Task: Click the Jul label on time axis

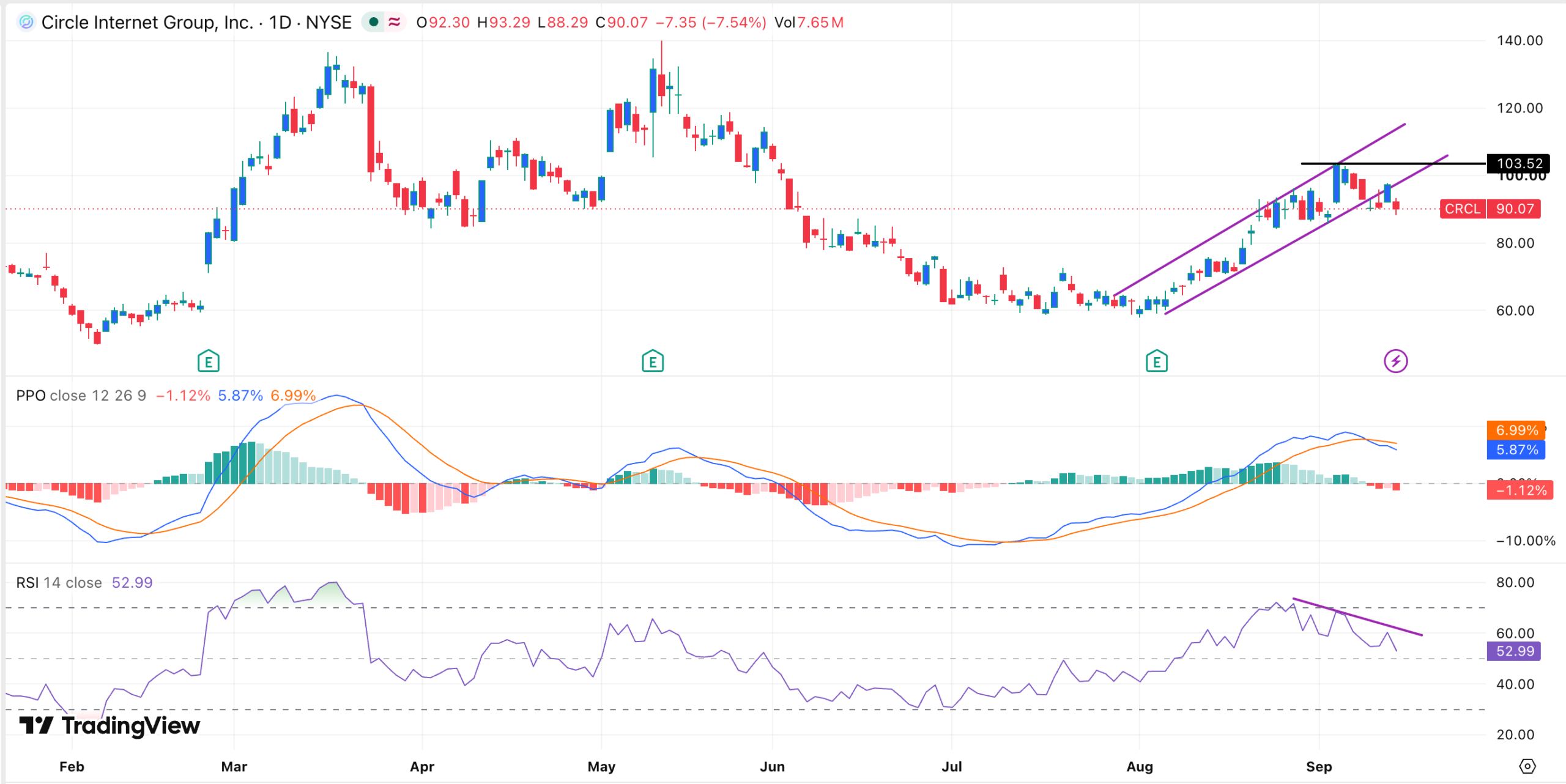Action: tap(952, 766)
